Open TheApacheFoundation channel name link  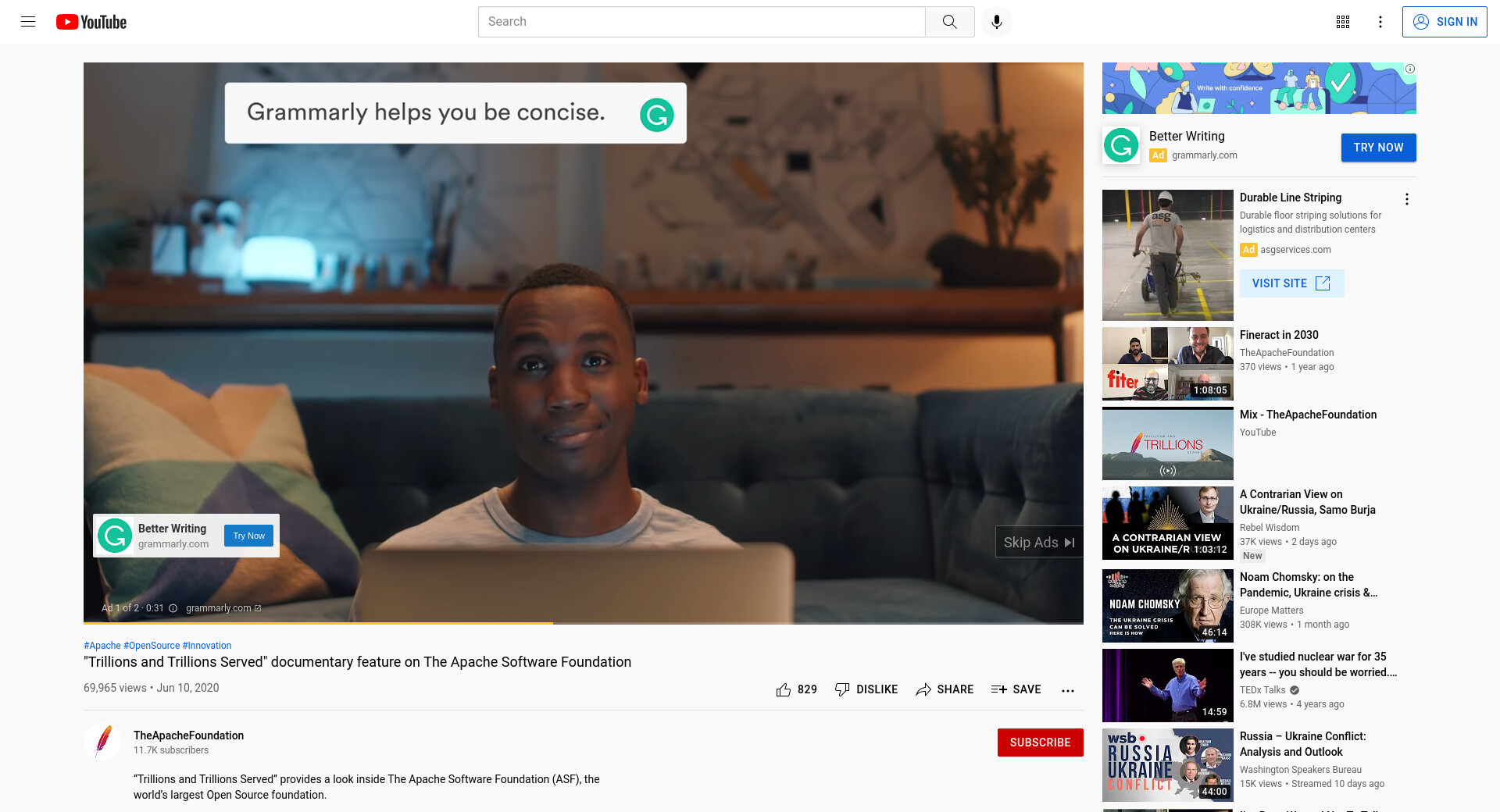point(188,735)
